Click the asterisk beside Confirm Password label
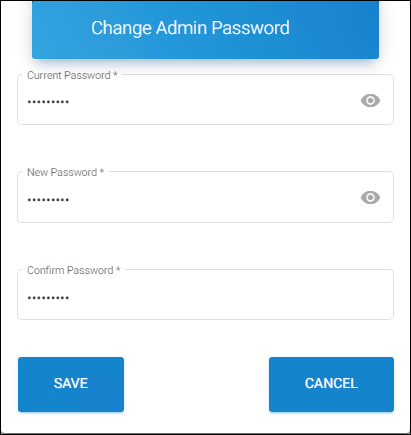 (x=118, y=269)
